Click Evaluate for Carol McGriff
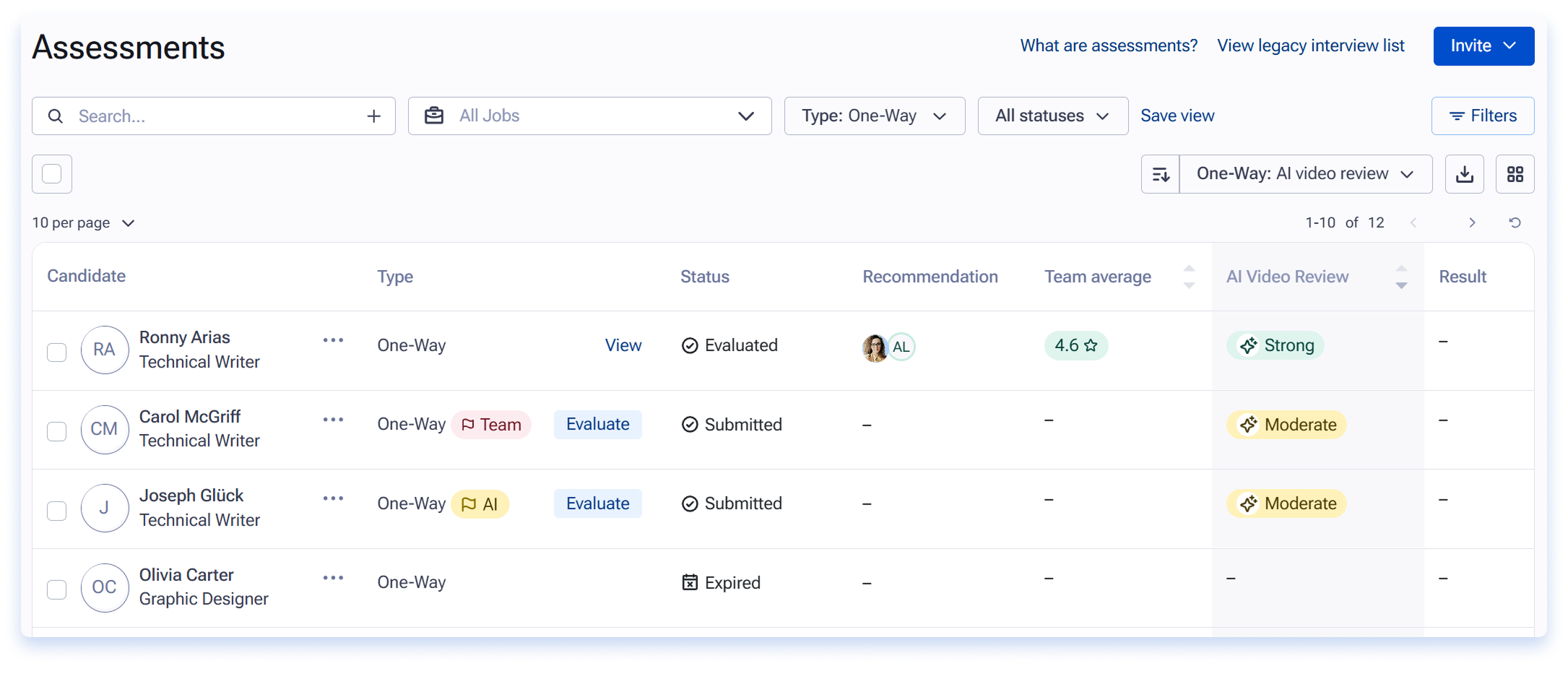This screenshot has width=1568, height=679. (597, 424)
